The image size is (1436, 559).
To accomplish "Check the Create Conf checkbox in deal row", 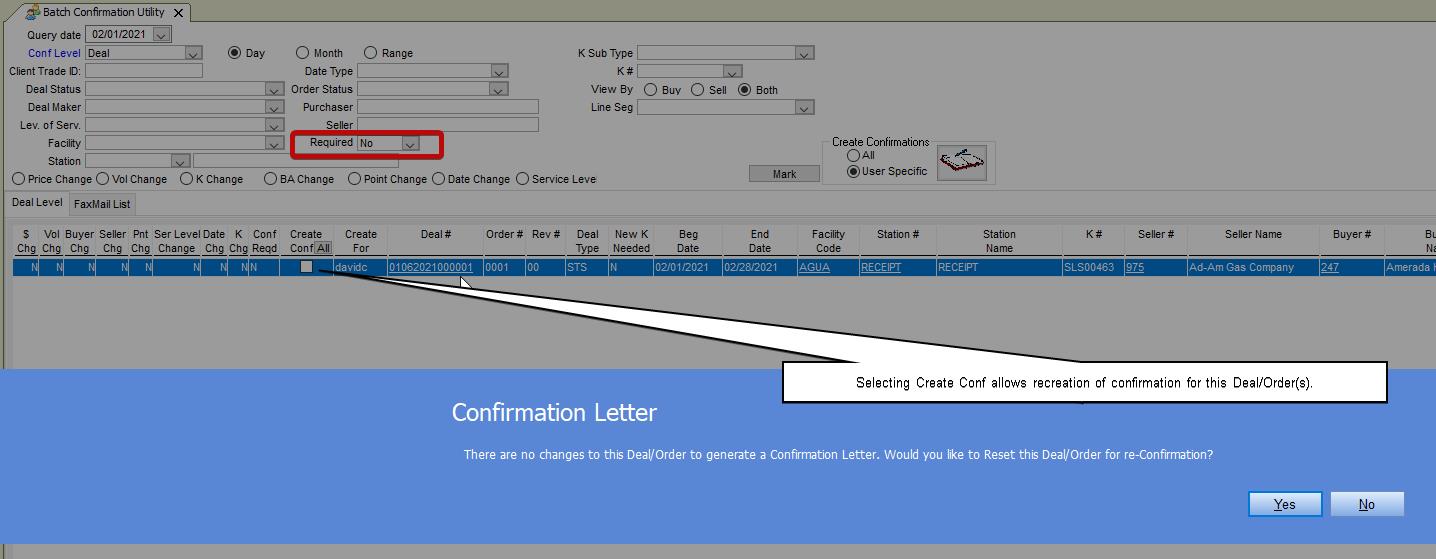I will [306, 267].
